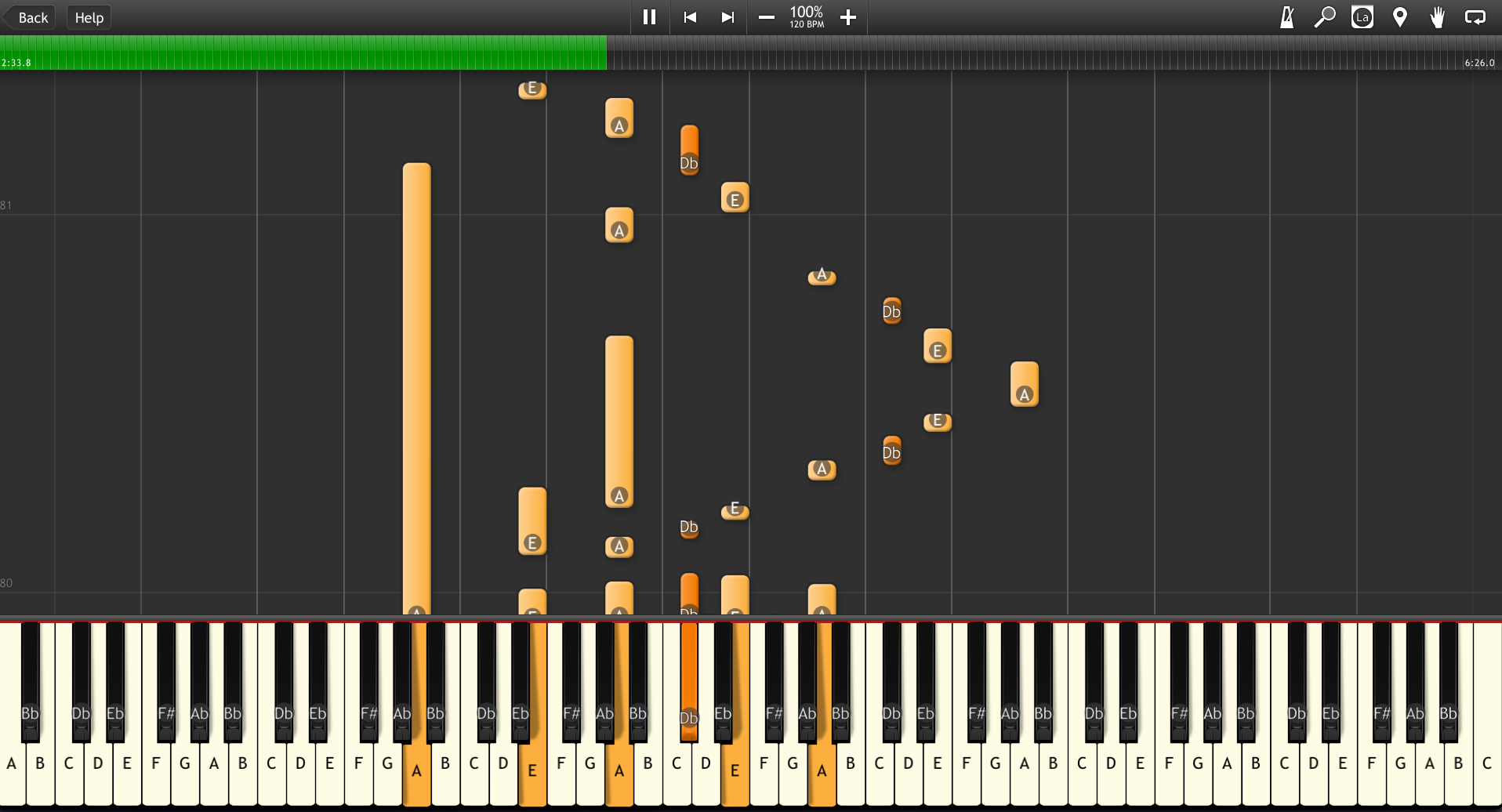Increase playback speed with the plus icon
This screenshot has height=812, width=1502.
tap(847, 16)
